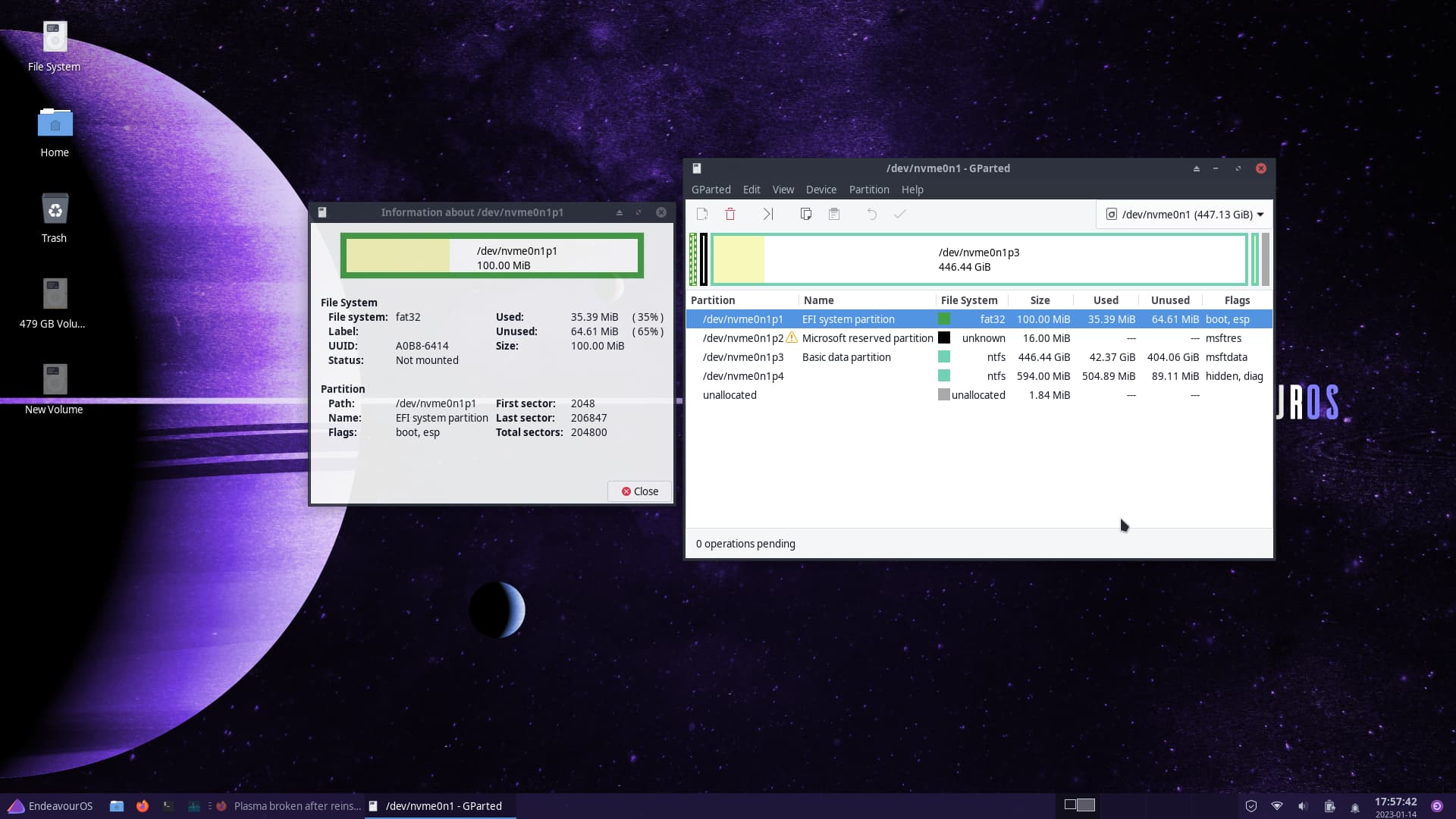The height and width of the screenshot is (819, 1456).
Task: Open the File System desktop icon
Action: pos(54,46)
